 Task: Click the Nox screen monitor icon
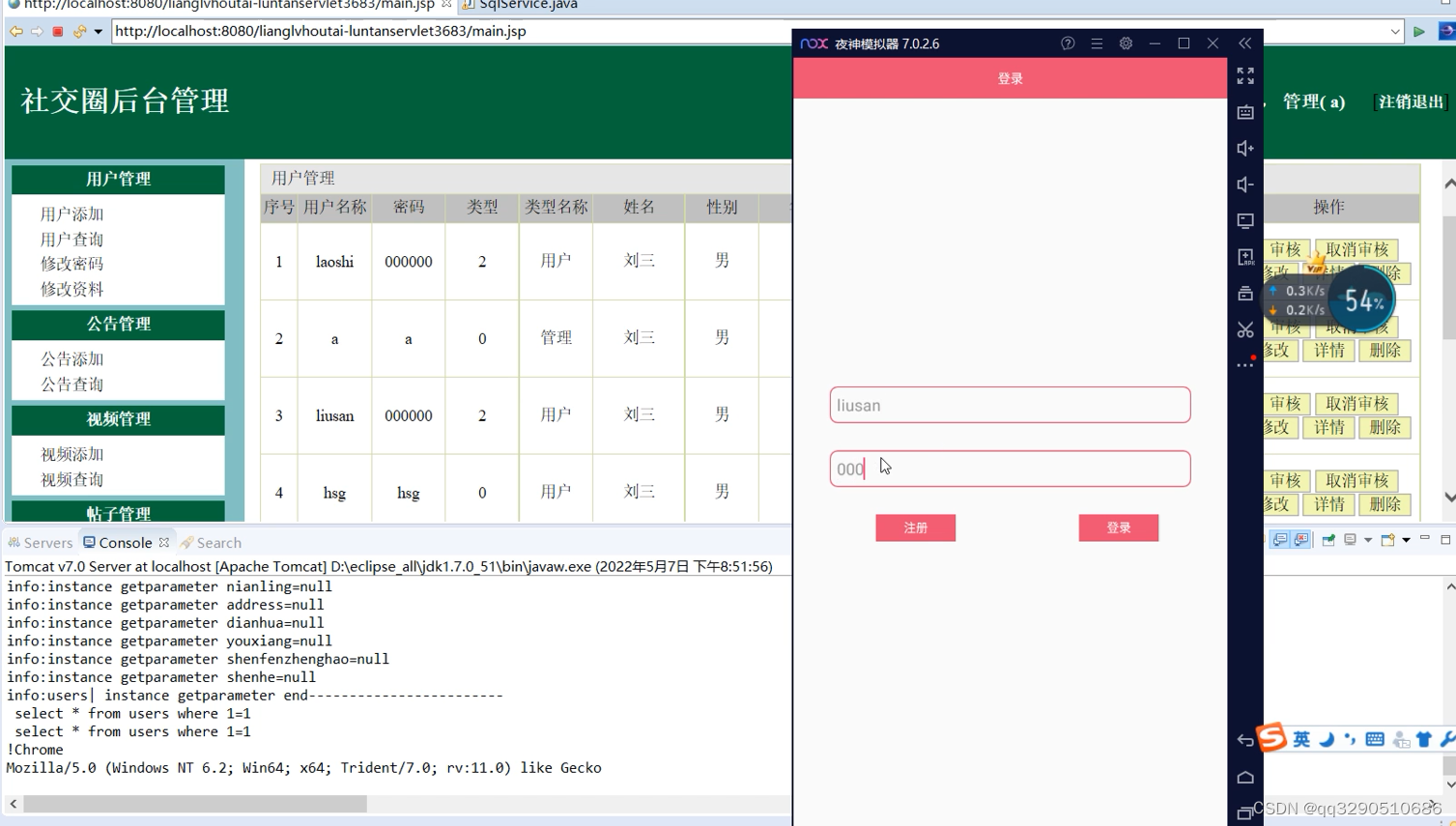click(1245, 221)
